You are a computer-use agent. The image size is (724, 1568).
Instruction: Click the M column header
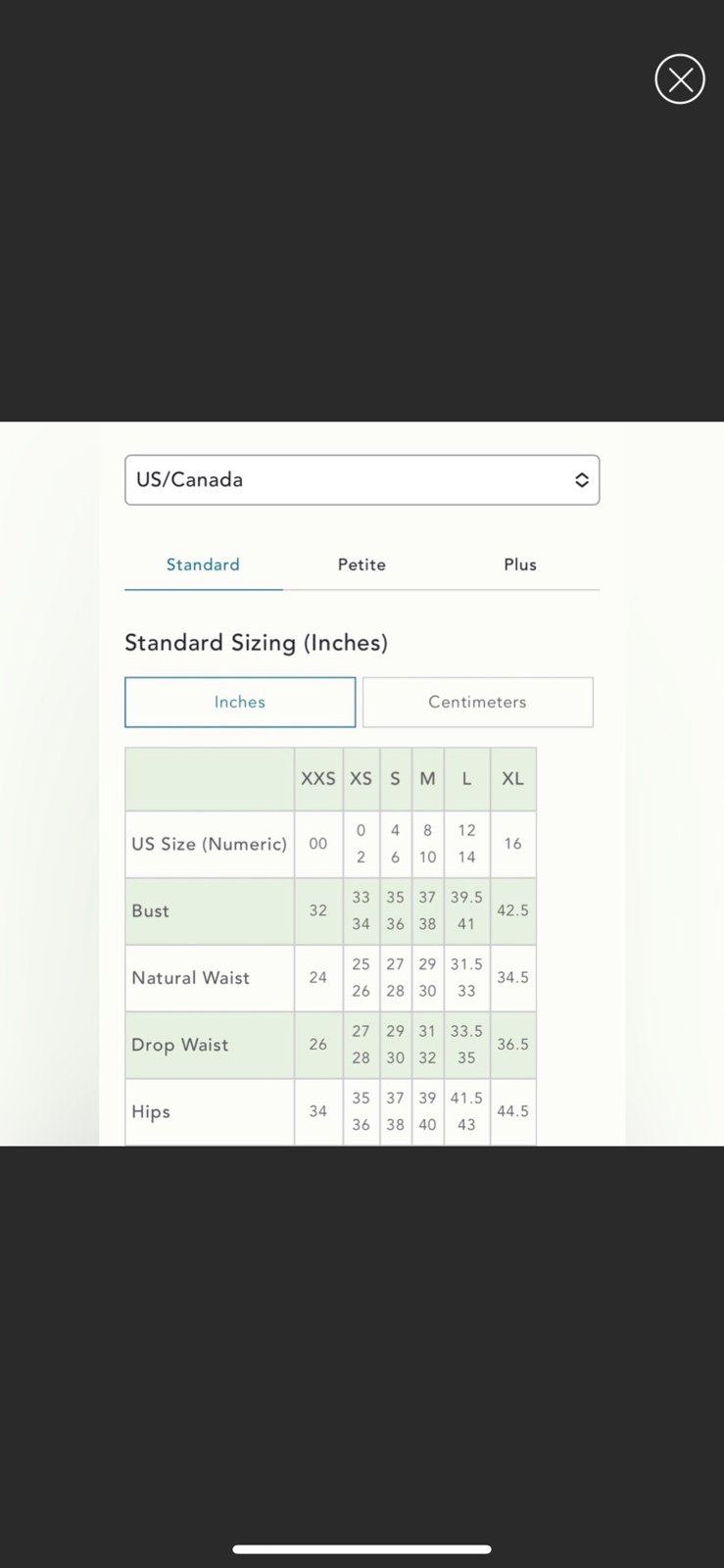[x=427, y=779]
